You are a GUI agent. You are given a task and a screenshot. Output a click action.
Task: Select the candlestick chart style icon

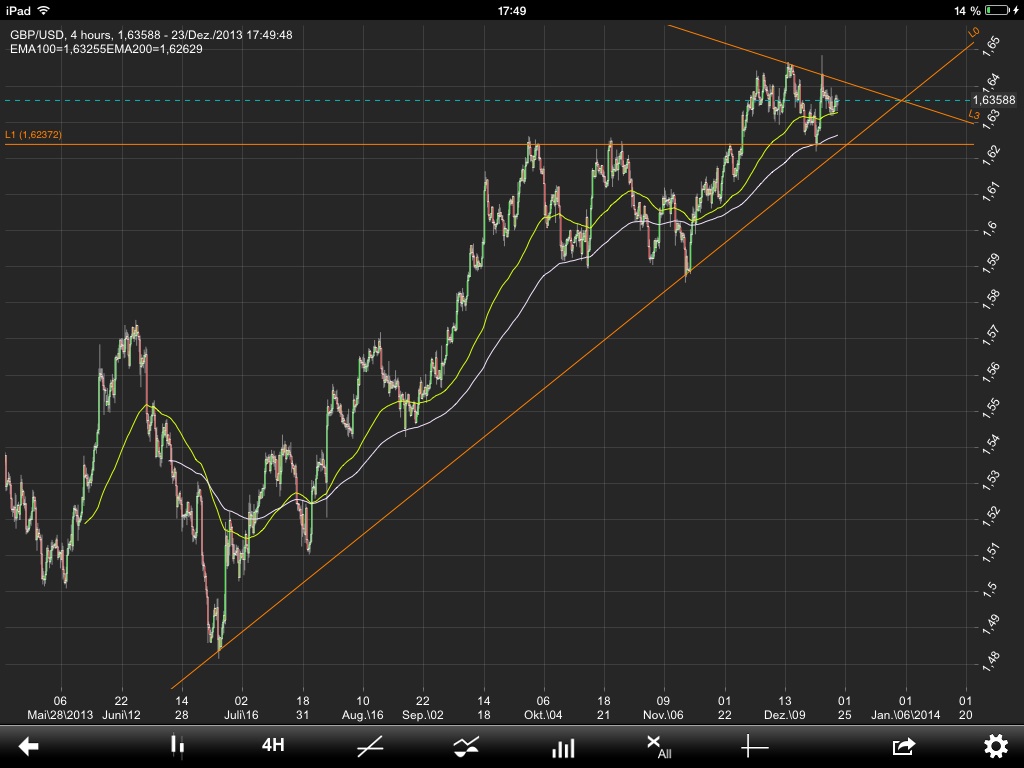pos(178,747)
